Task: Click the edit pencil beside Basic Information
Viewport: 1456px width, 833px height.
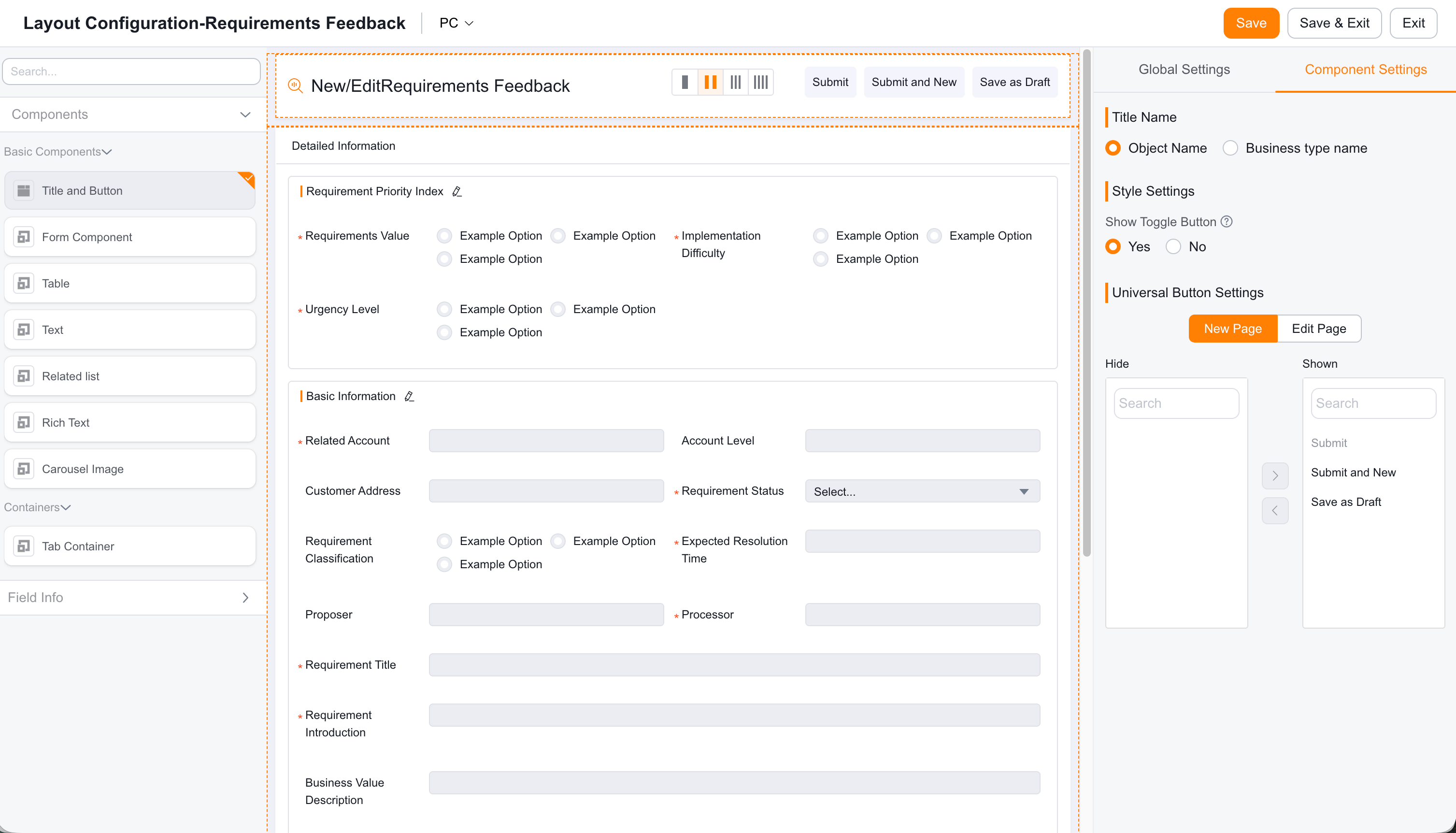Action: click(409, 396)
